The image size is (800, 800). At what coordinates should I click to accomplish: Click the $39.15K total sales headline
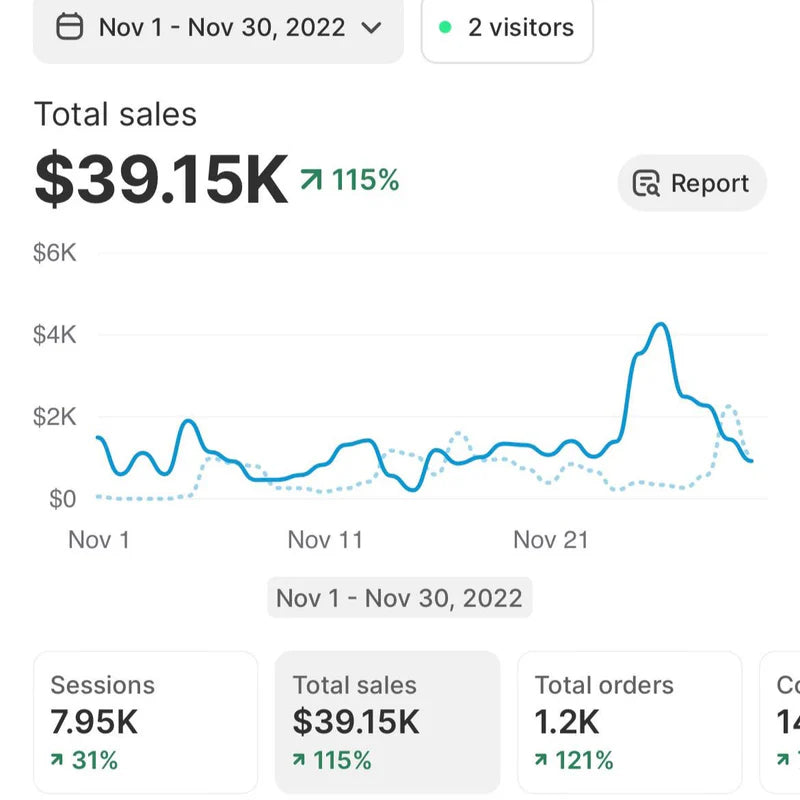(x=161, y=181)
